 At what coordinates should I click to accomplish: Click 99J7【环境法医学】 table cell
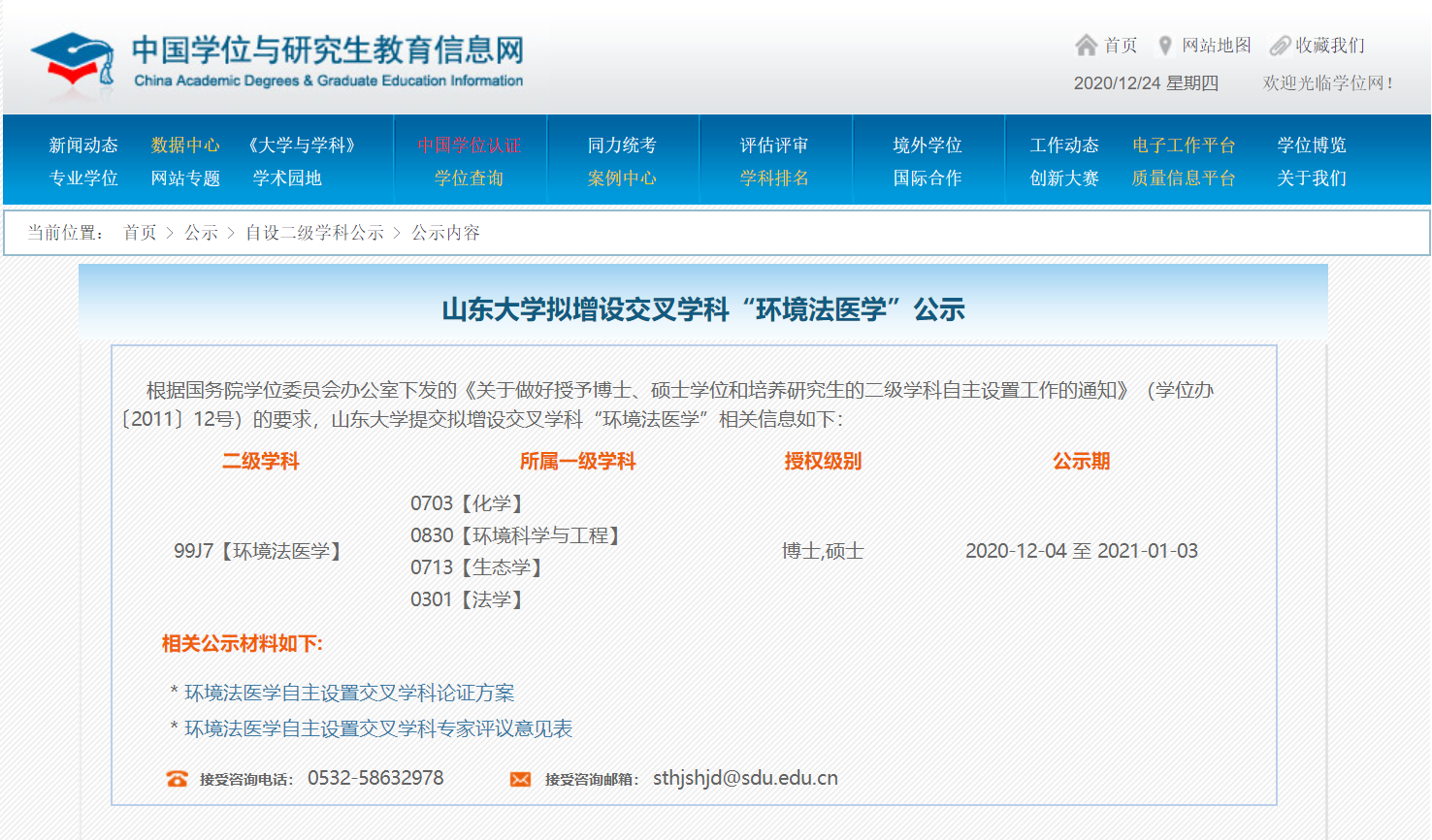point(260,551)
